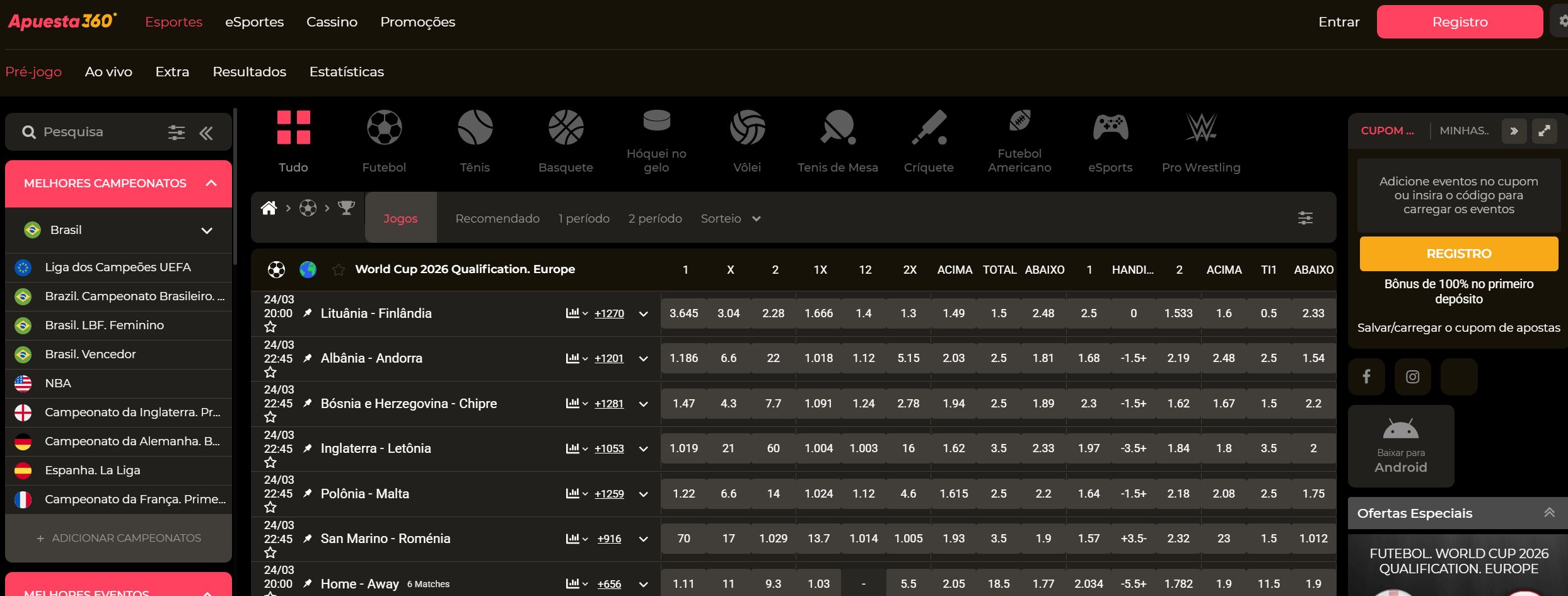Choose the Vôlei volleyball icon
Screen dimensions: 1568x596
tap(747, 127)
